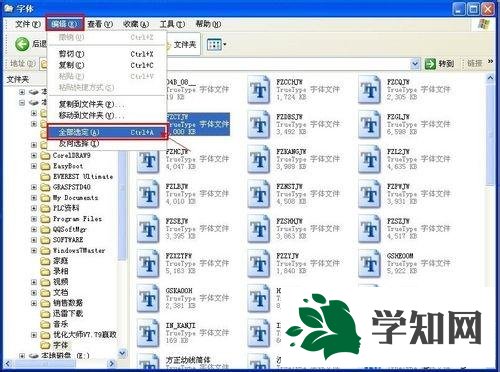Select the FZHCJW font file icon

148,160
